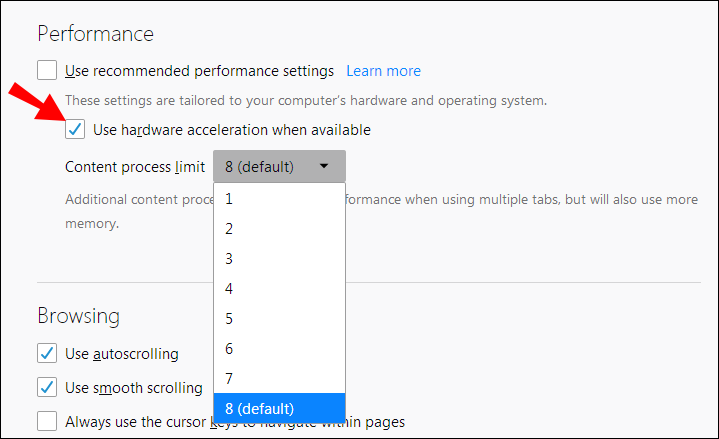Screen dimensions: 719x439
Task: Click the Use autoscrolling label text
Action: (122, 353)
